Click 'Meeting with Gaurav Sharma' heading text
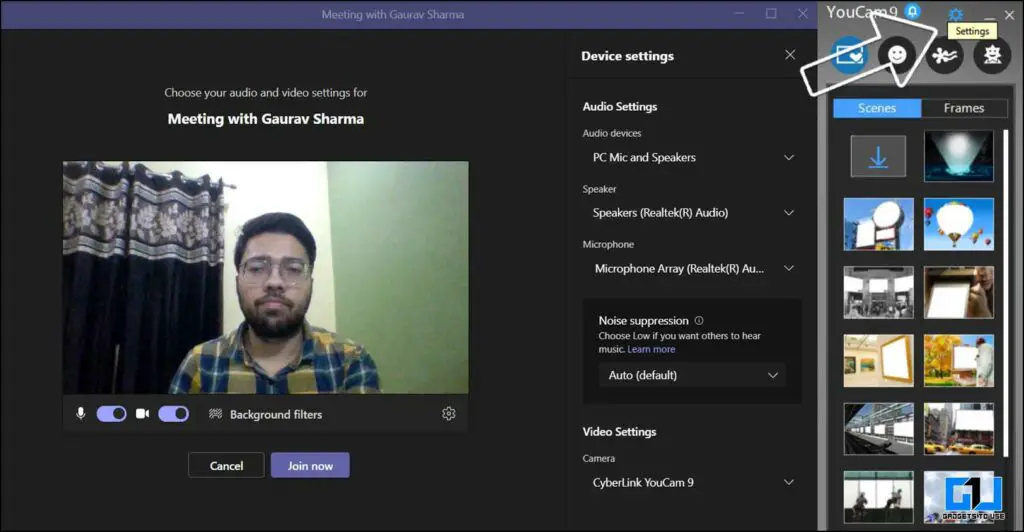1024x532 pixels. tap(266, 119)
